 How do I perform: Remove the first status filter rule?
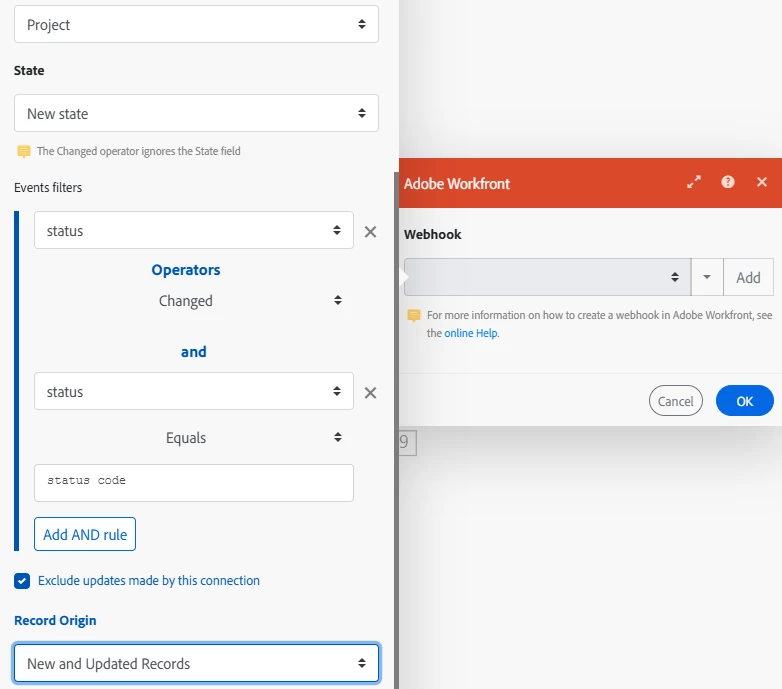tap(370, 231)
